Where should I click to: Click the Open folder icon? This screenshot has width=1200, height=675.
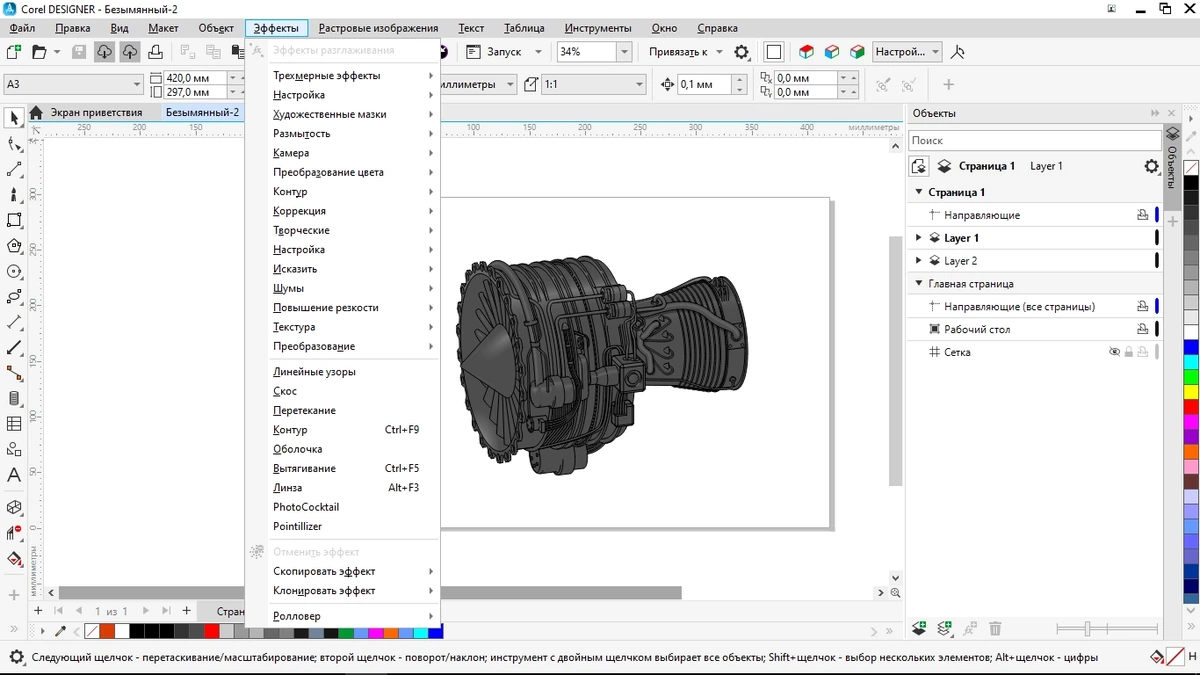(x=39, y=51)
